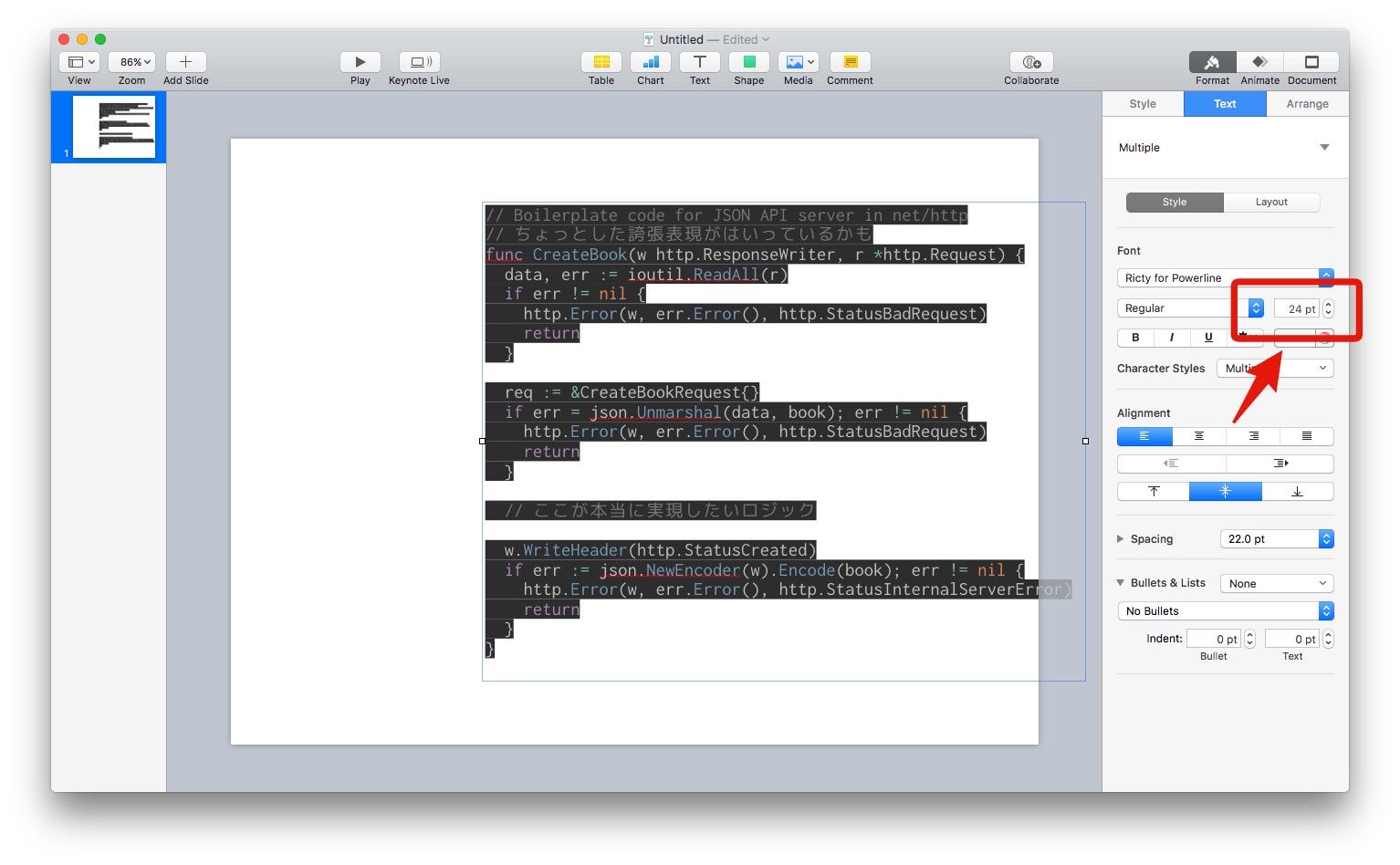Click the Text indent 0 pt field

[1292, 639]
